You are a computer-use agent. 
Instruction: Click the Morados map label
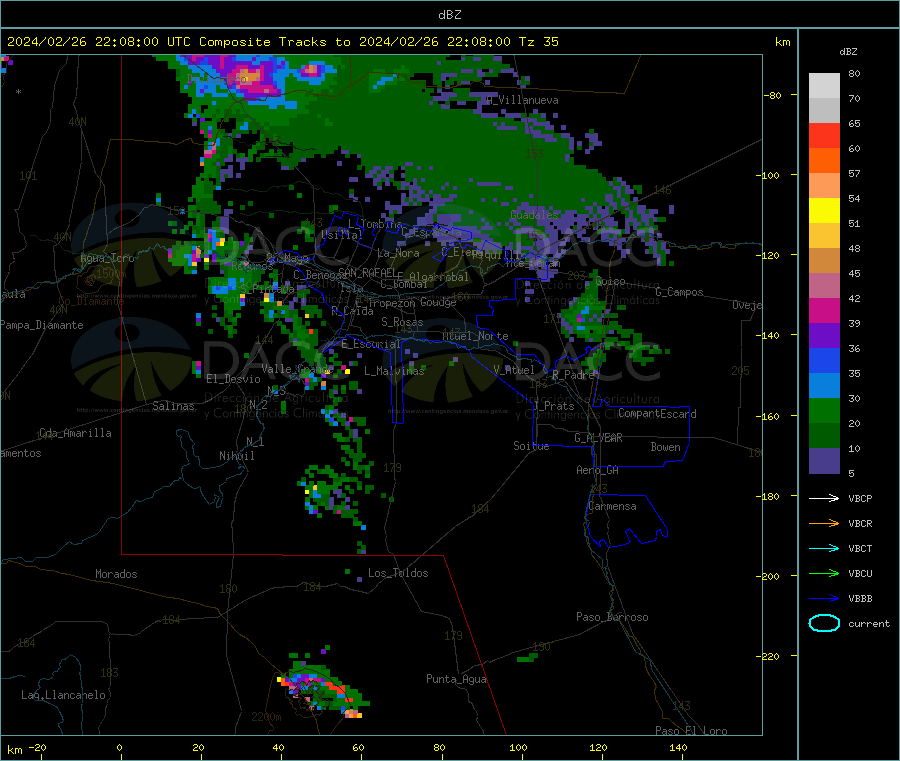116,574
